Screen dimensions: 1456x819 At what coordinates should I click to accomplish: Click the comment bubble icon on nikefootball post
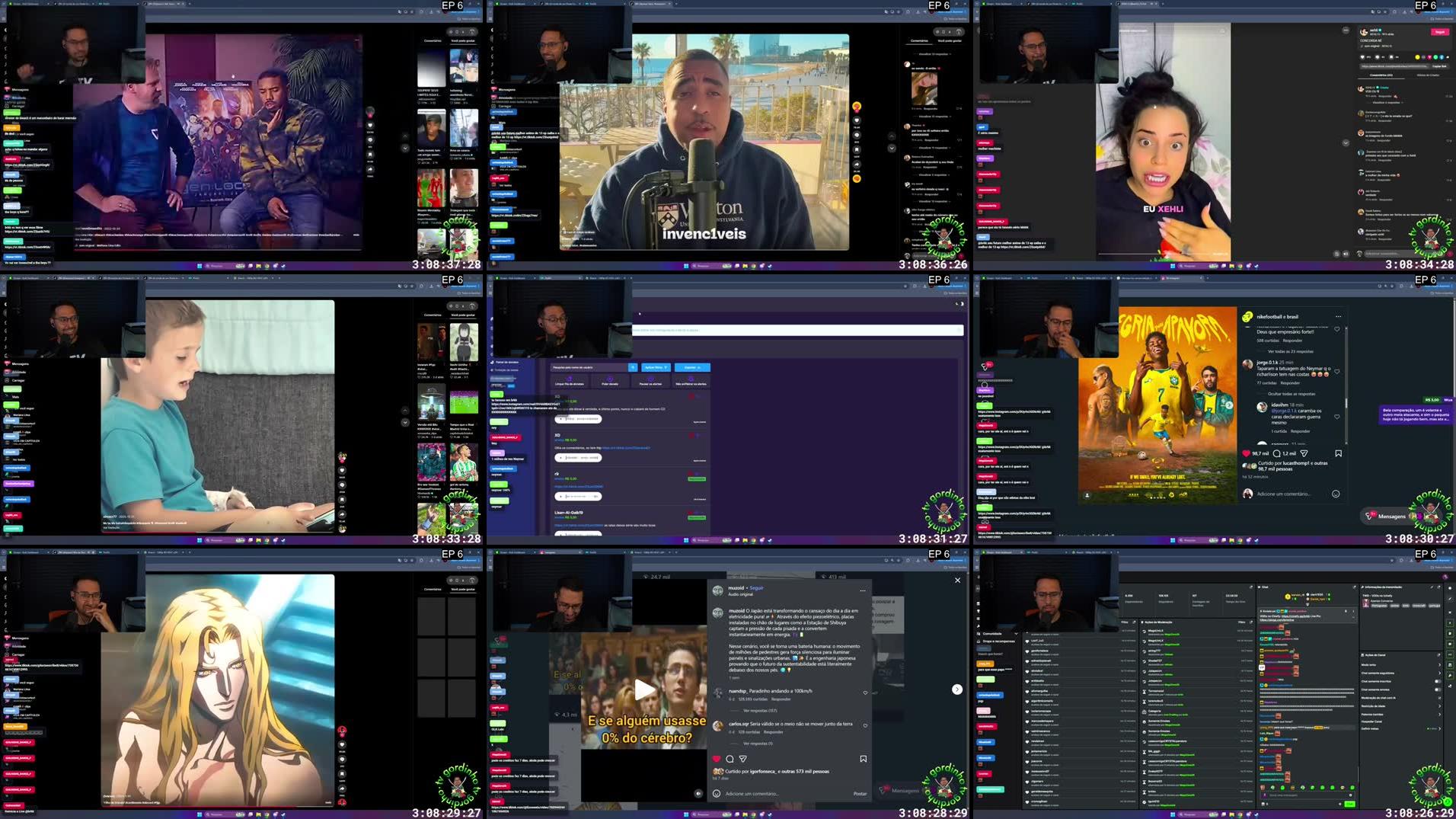(1277, 453)
